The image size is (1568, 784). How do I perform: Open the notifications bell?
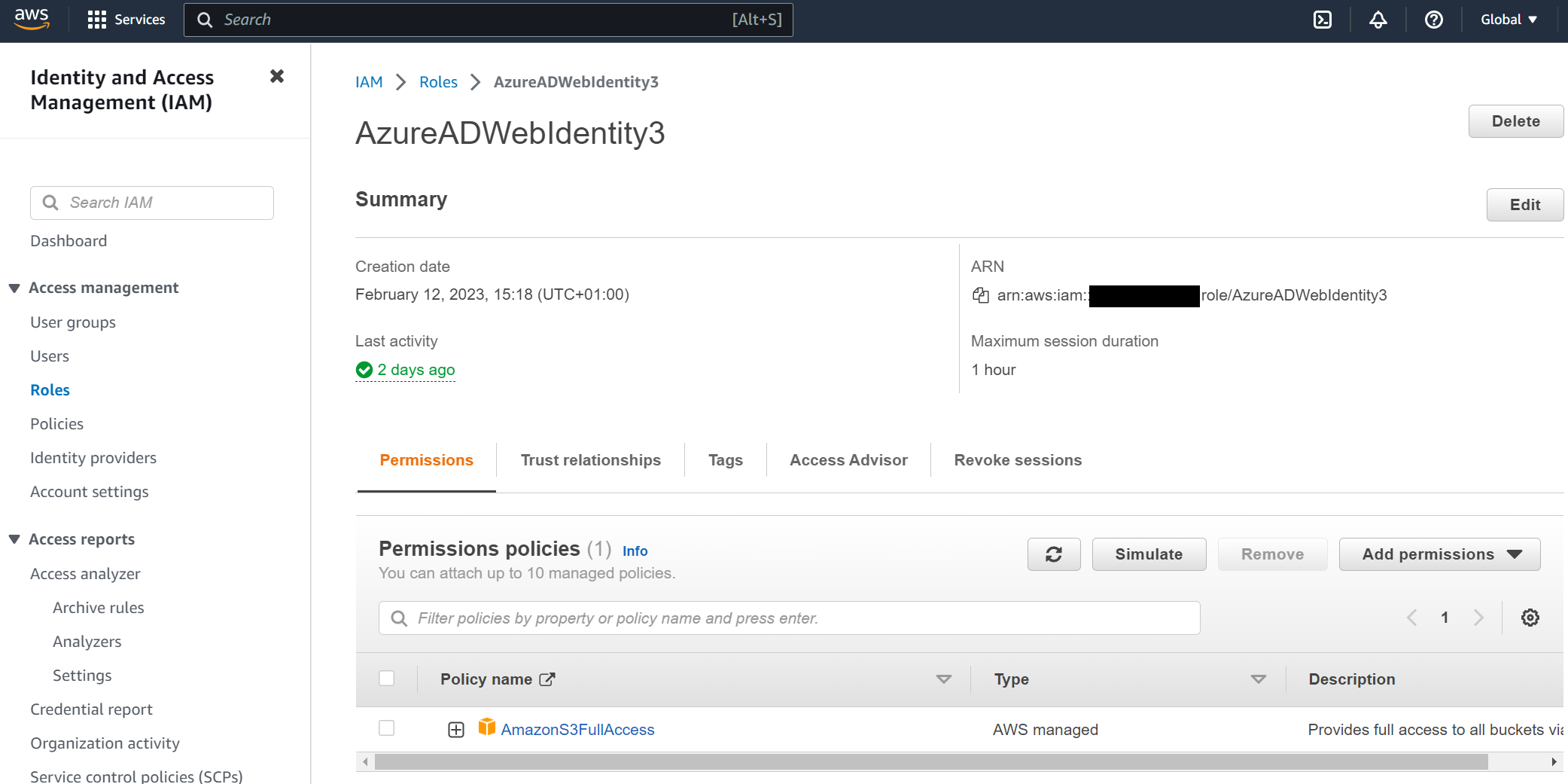tap(1378, 20)
